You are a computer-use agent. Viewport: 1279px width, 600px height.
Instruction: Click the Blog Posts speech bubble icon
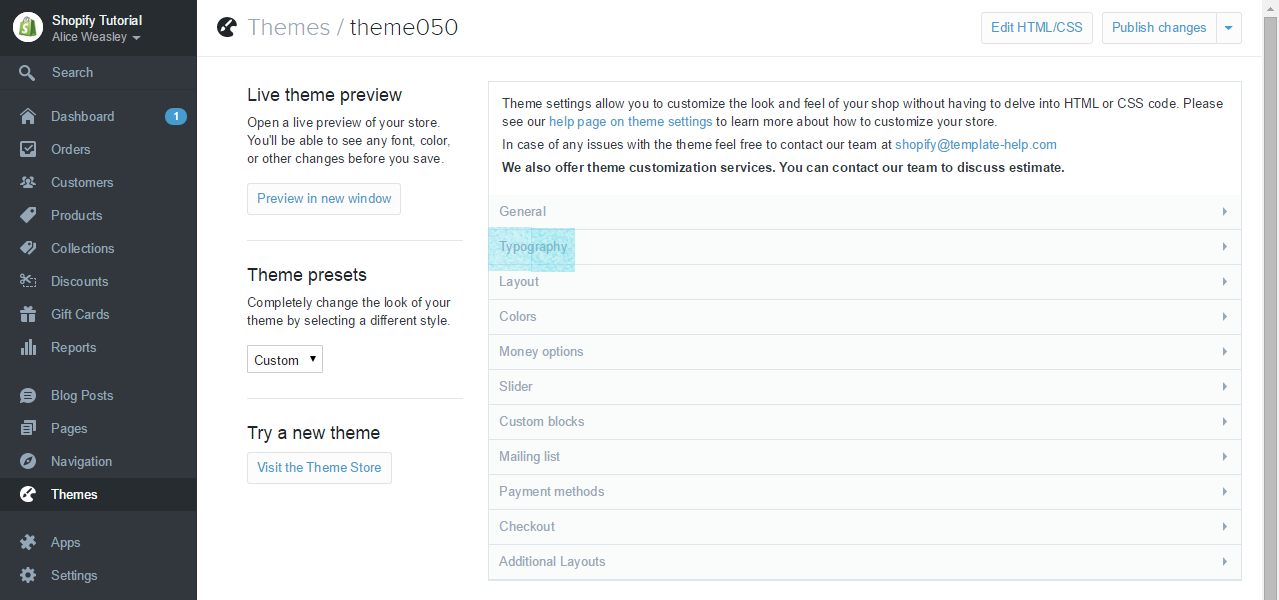pyautogui.click(x=28, y=395)
